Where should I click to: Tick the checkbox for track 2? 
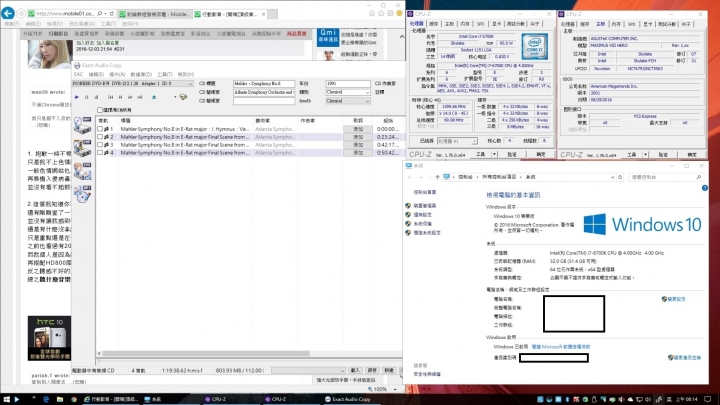(x=100, y=137)
